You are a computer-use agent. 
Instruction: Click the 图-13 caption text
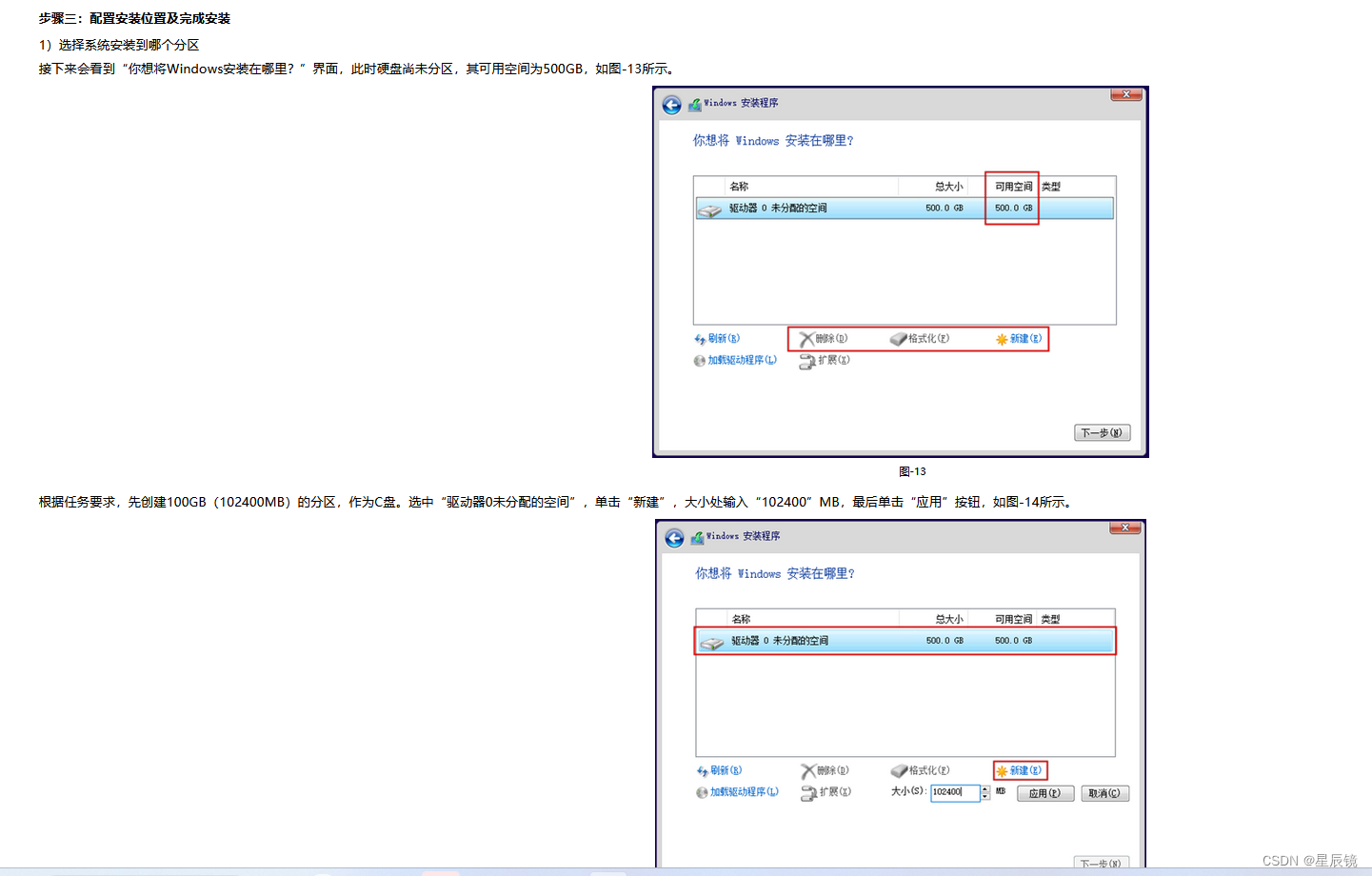912,471
